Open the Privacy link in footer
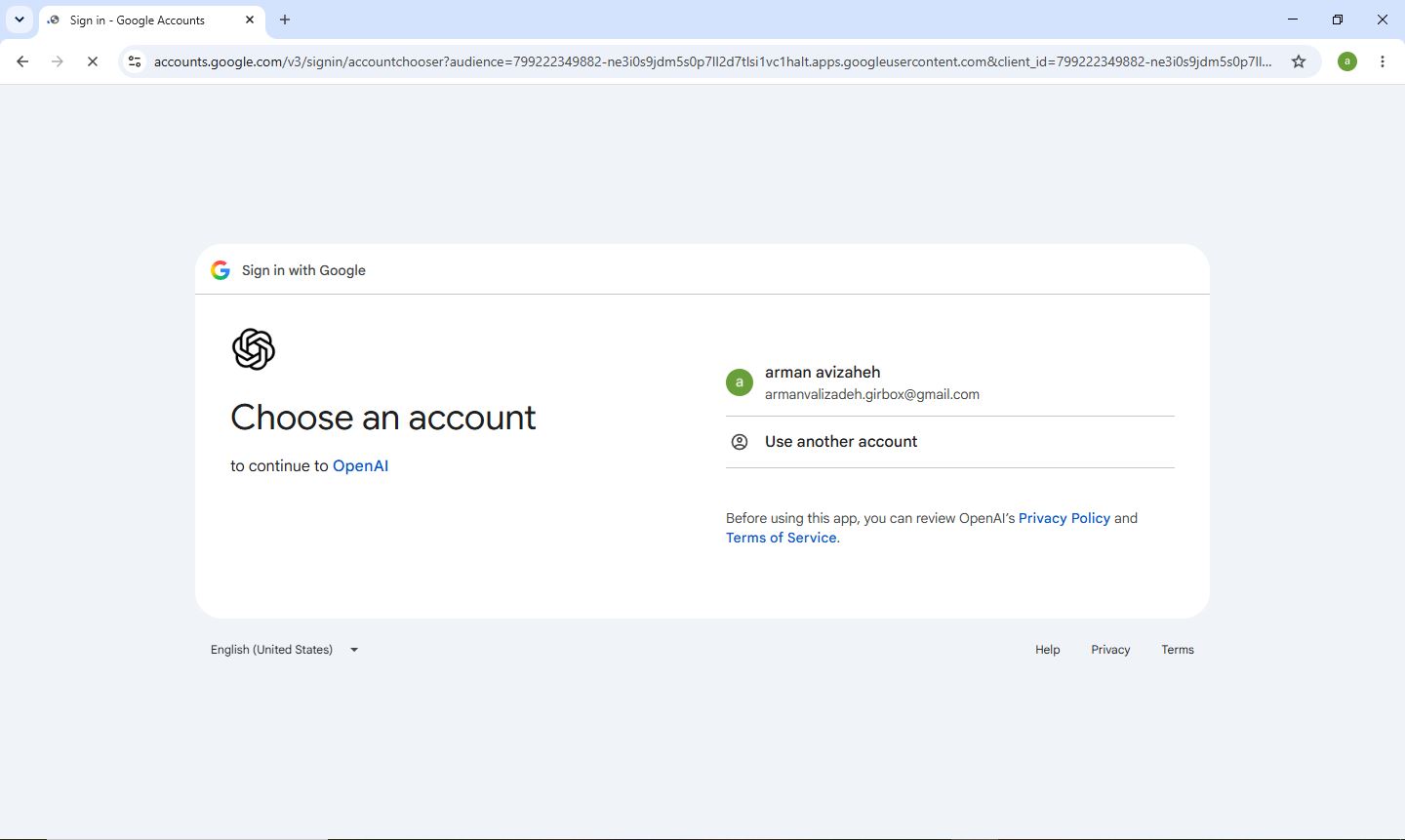Image resolution: width=1405 pixels, height=840 pixels. pyautogui.click(x=1110, y=650)
